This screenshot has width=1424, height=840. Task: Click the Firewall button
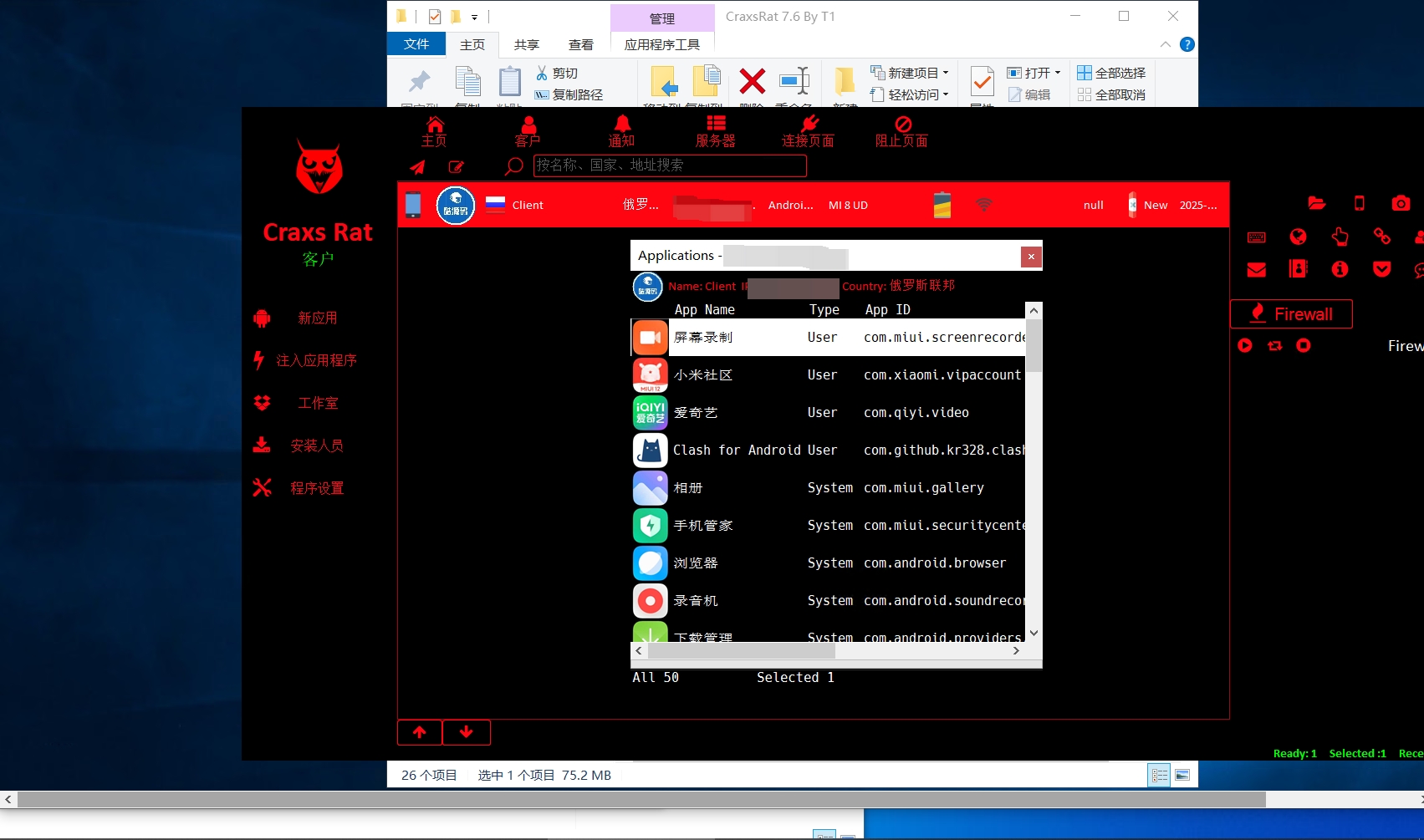(x=1291, y=314)
